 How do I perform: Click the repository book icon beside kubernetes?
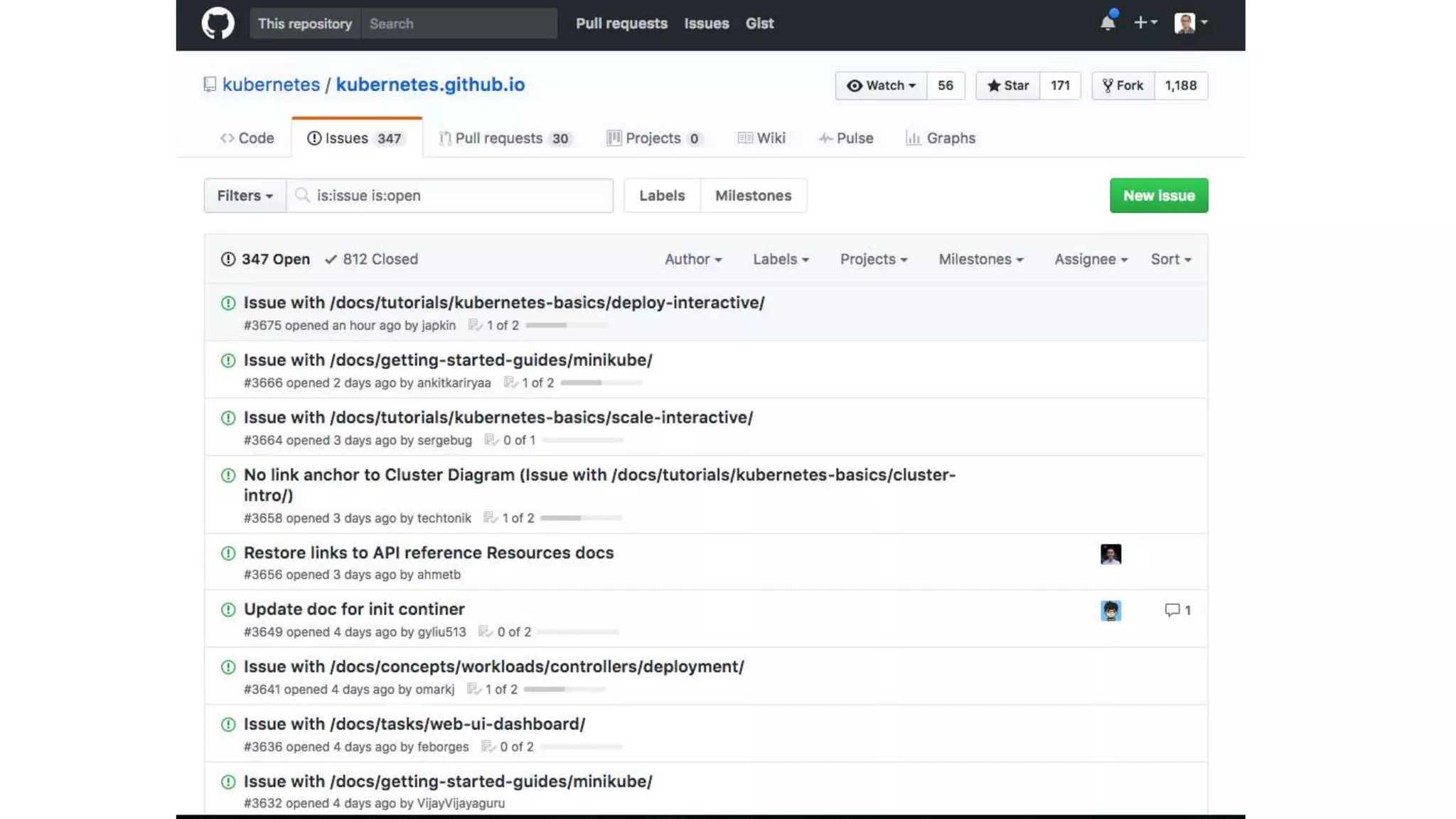210,85
